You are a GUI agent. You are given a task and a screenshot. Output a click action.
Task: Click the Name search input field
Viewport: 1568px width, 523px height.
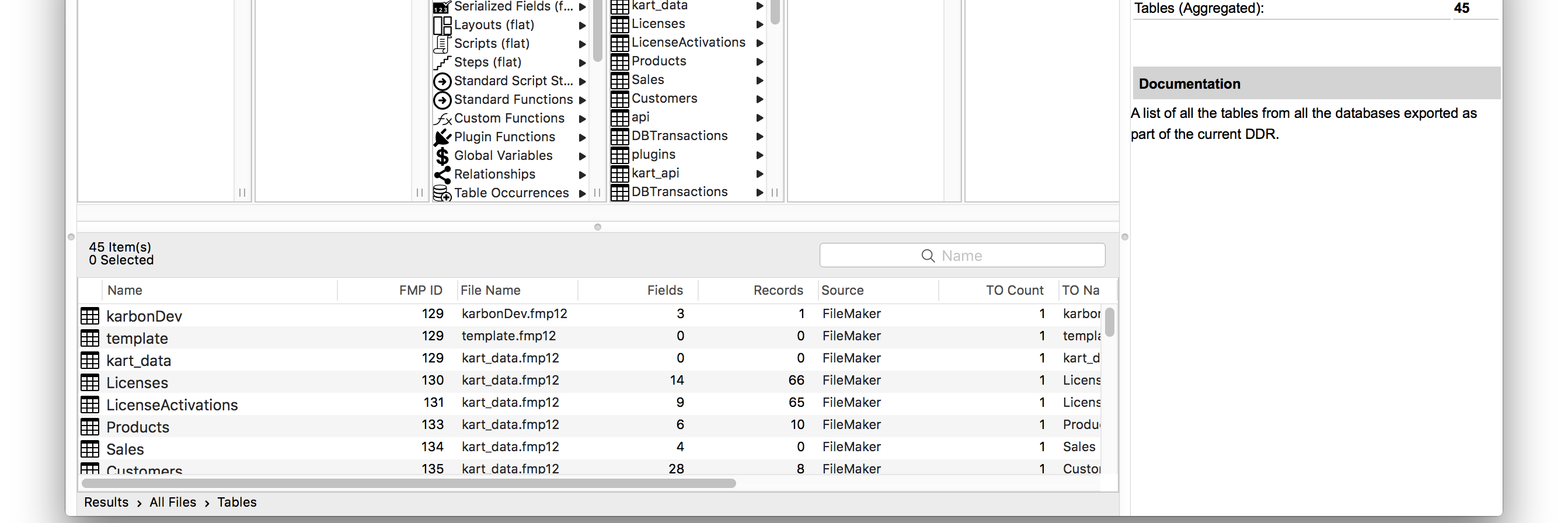[961, 255]
